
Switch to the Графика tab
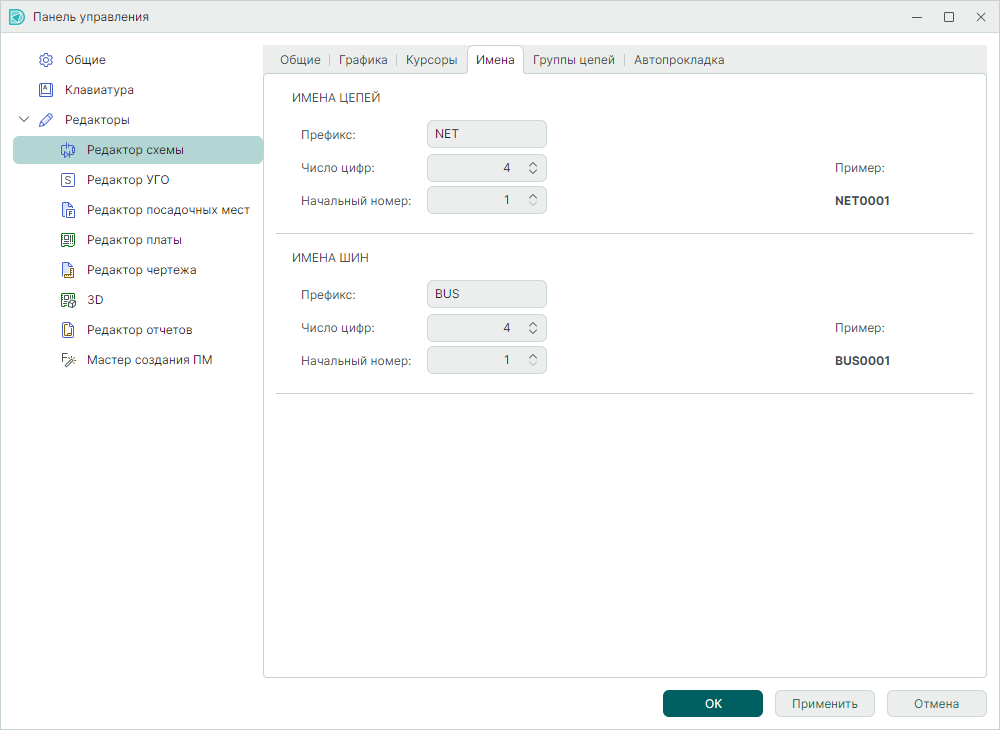pyautogui.click(x=363, y=60)
